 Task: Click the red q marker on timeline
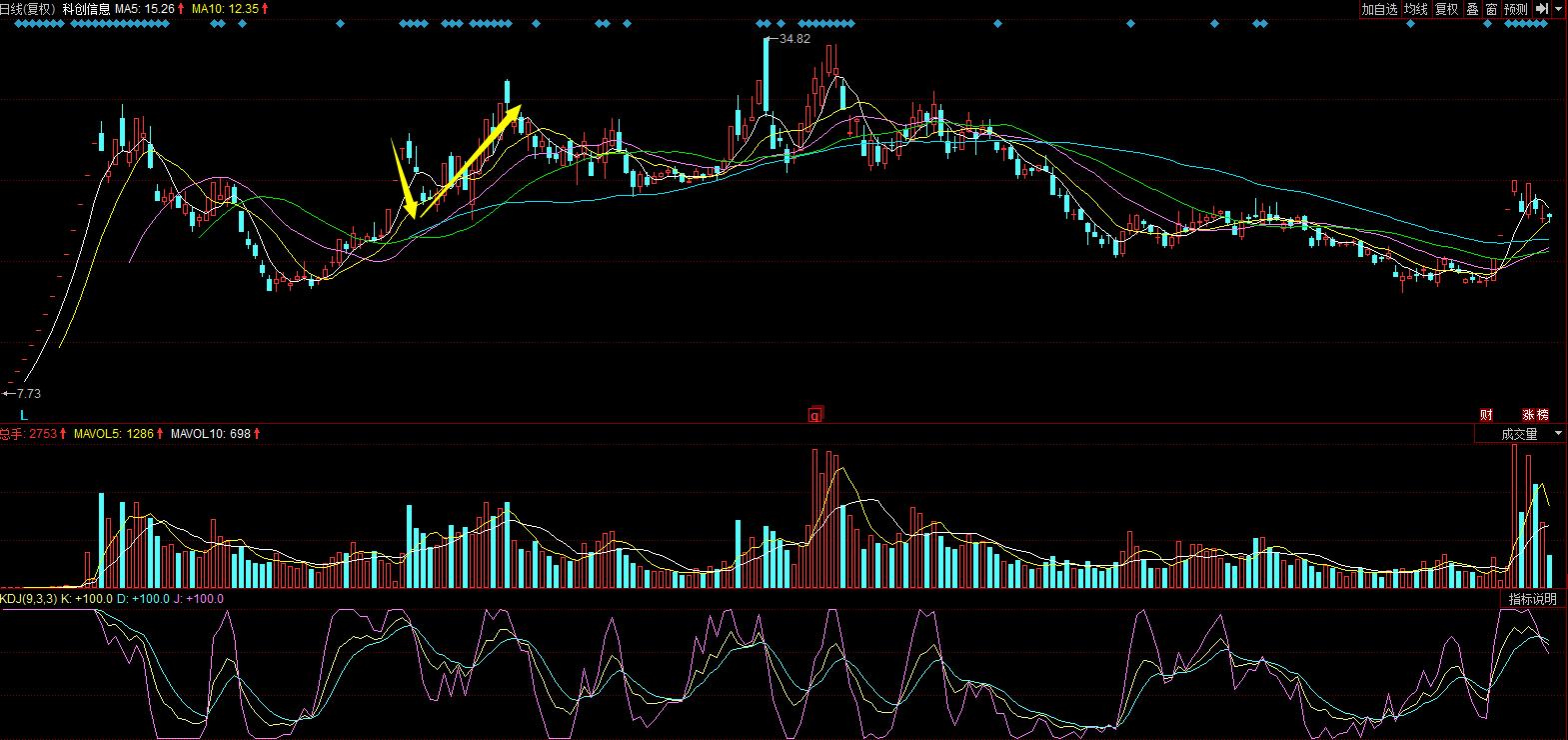[x=814, y=414]
